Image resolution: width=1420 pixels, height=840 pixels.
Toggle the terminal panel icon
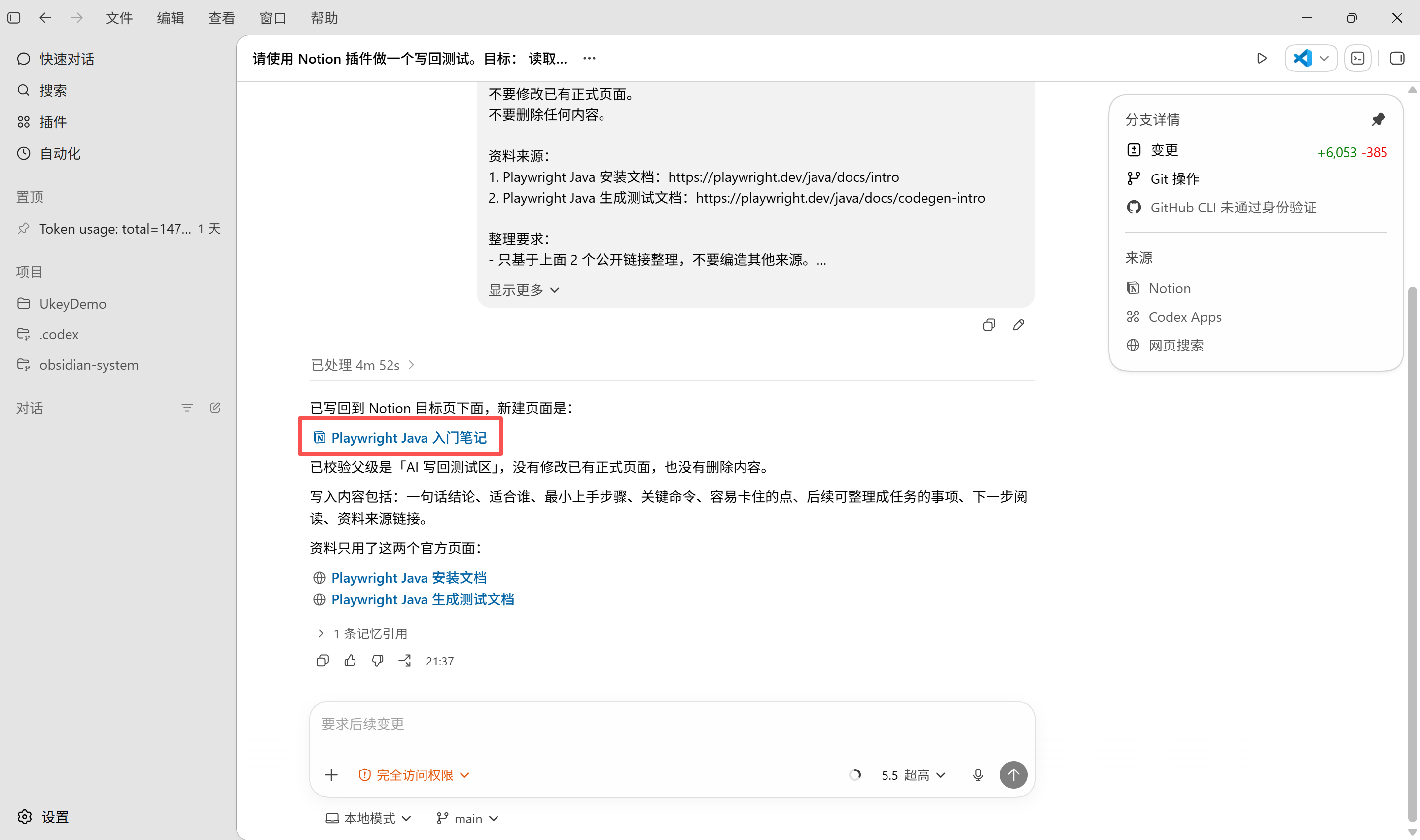1358,58
